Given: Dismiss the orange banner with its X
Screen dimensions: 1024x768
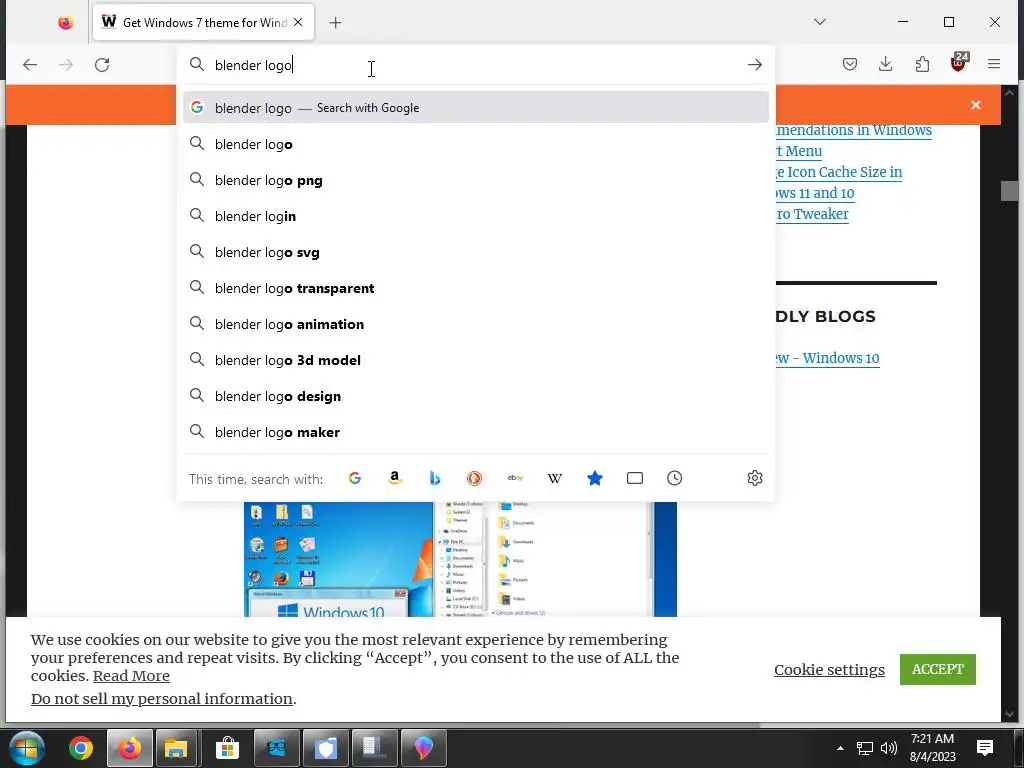Looking at the screenshot, I should pyautogui.click(x=975, y=104).
